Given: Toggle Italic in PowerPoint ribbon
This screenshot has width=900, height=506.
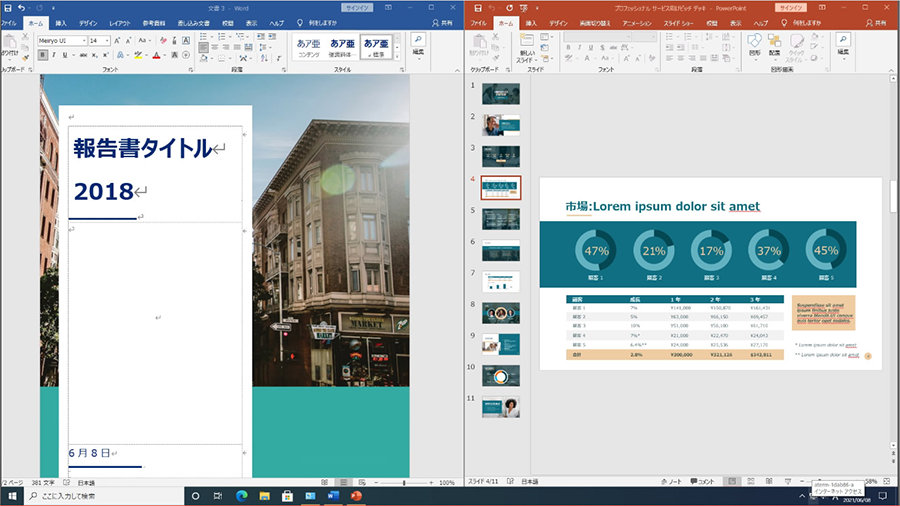Looking at the screenshot, I should tap(579, 48).
